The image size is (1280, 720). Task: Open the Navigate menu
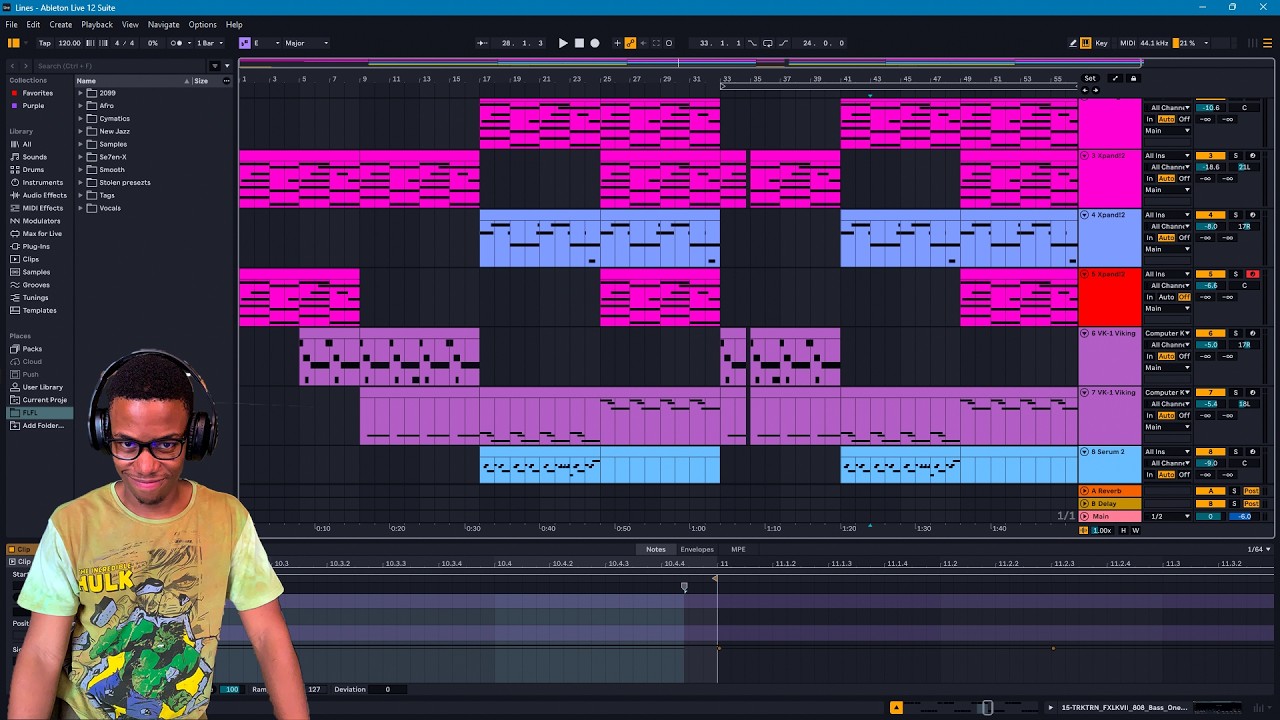coord(164,25)
